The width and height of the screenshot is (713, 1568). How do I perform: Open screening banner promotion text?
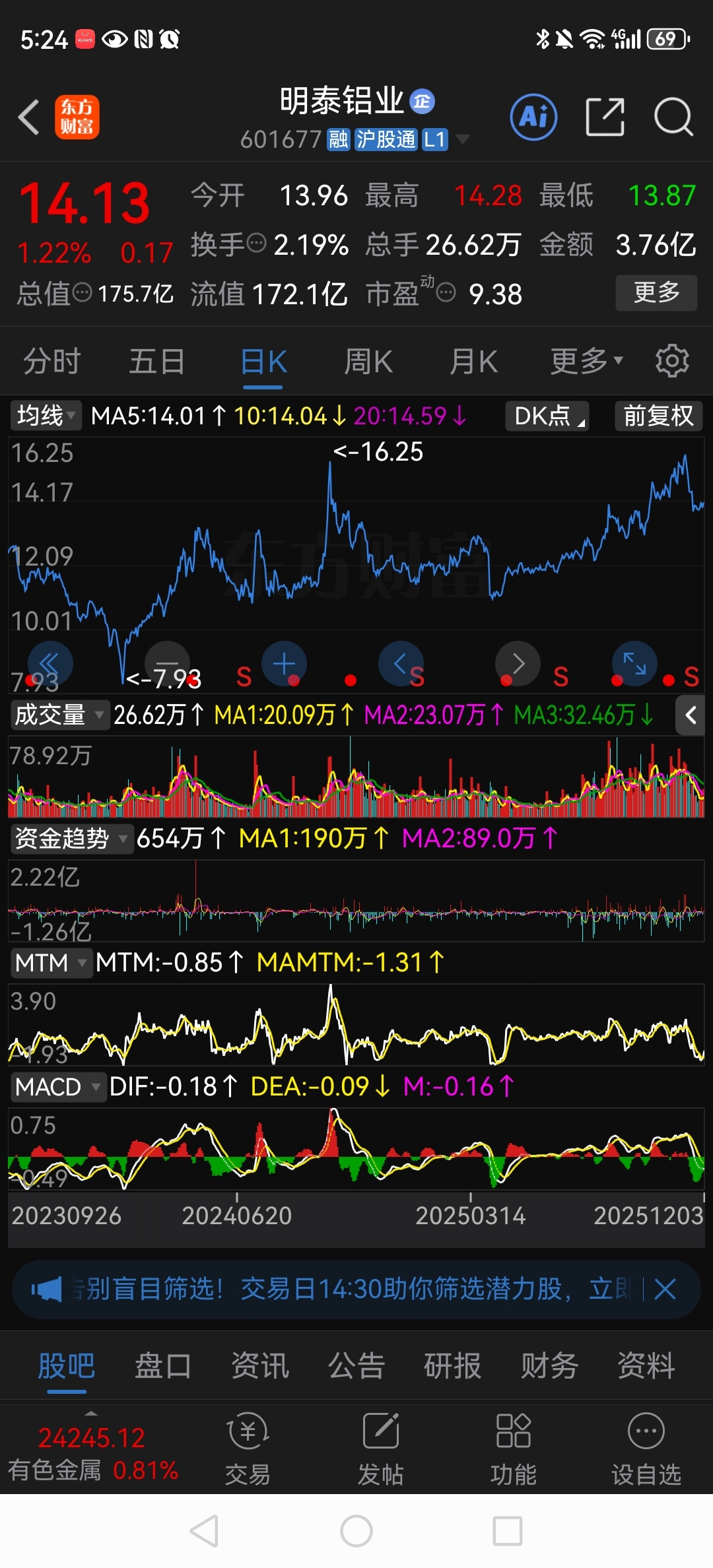353,1289
